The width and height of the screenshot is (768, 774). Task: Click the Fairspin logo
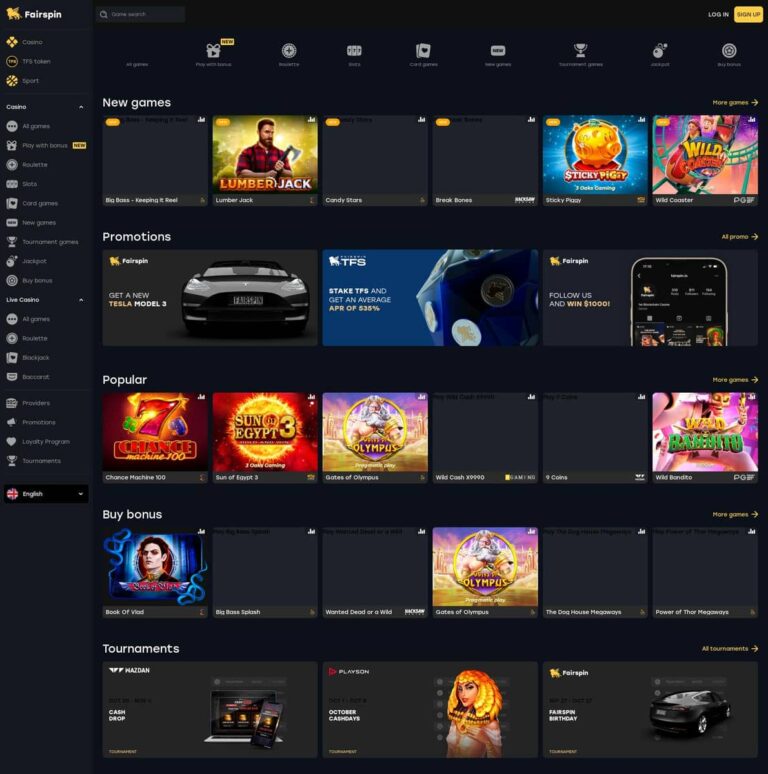(x=34, y=14)
